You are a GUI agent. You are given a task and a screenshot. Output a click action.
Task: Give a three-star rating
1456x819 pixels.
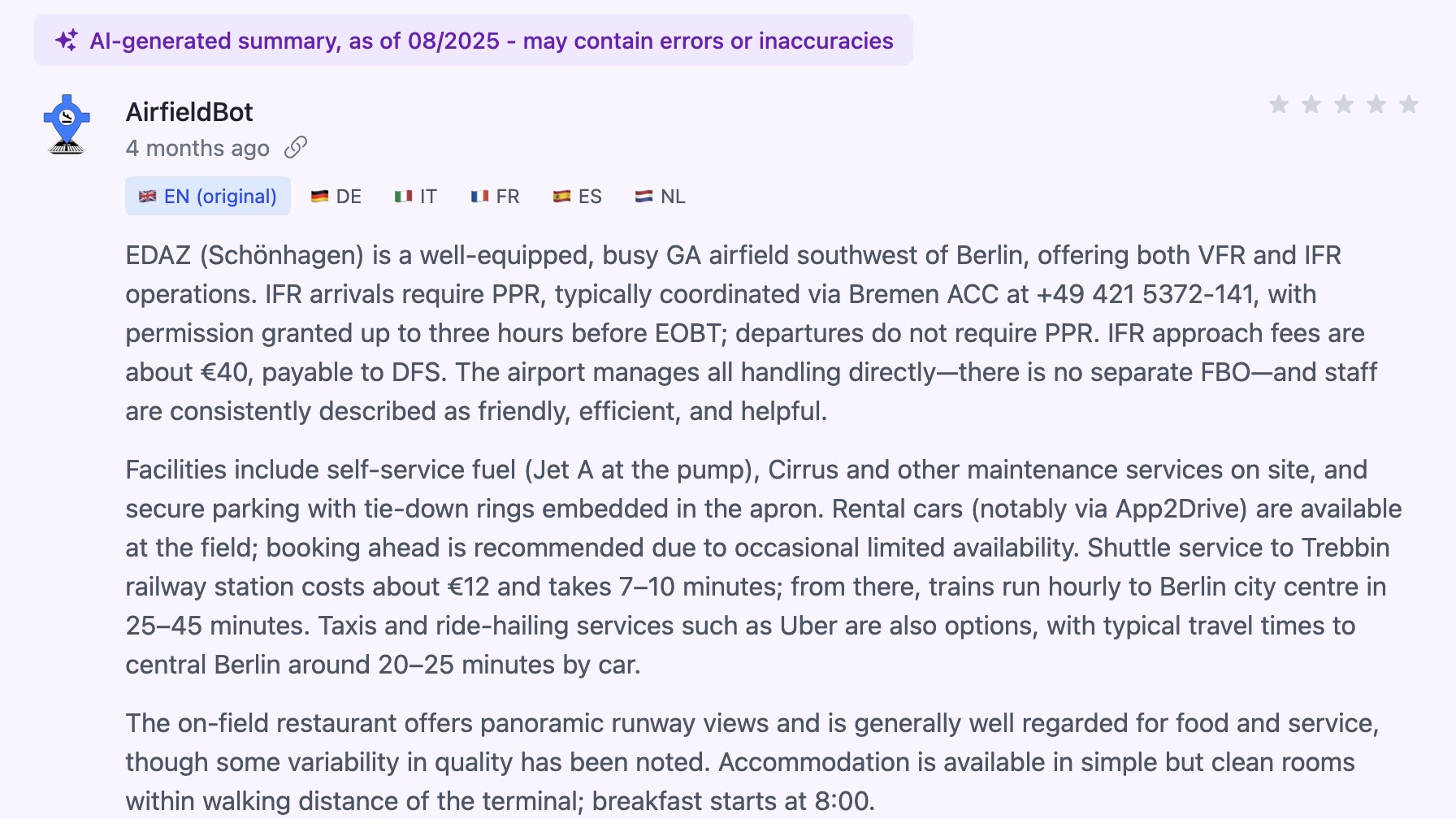coord(1342,104)
